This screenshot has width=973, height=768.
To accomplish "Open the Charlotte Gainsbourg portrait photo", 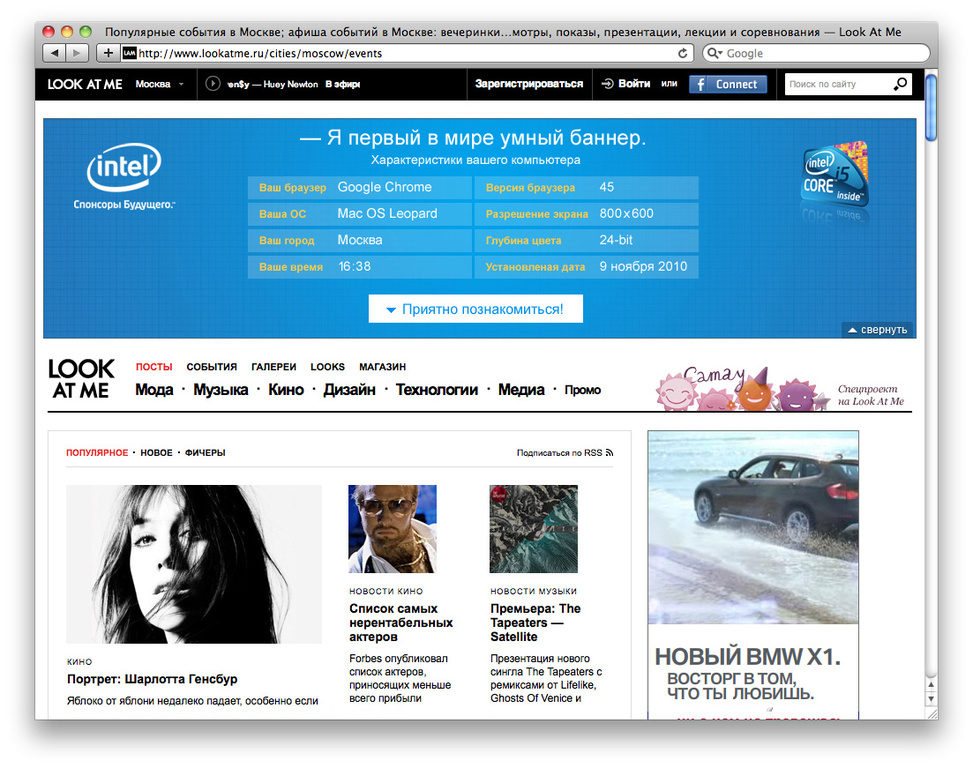I will 194,564.
